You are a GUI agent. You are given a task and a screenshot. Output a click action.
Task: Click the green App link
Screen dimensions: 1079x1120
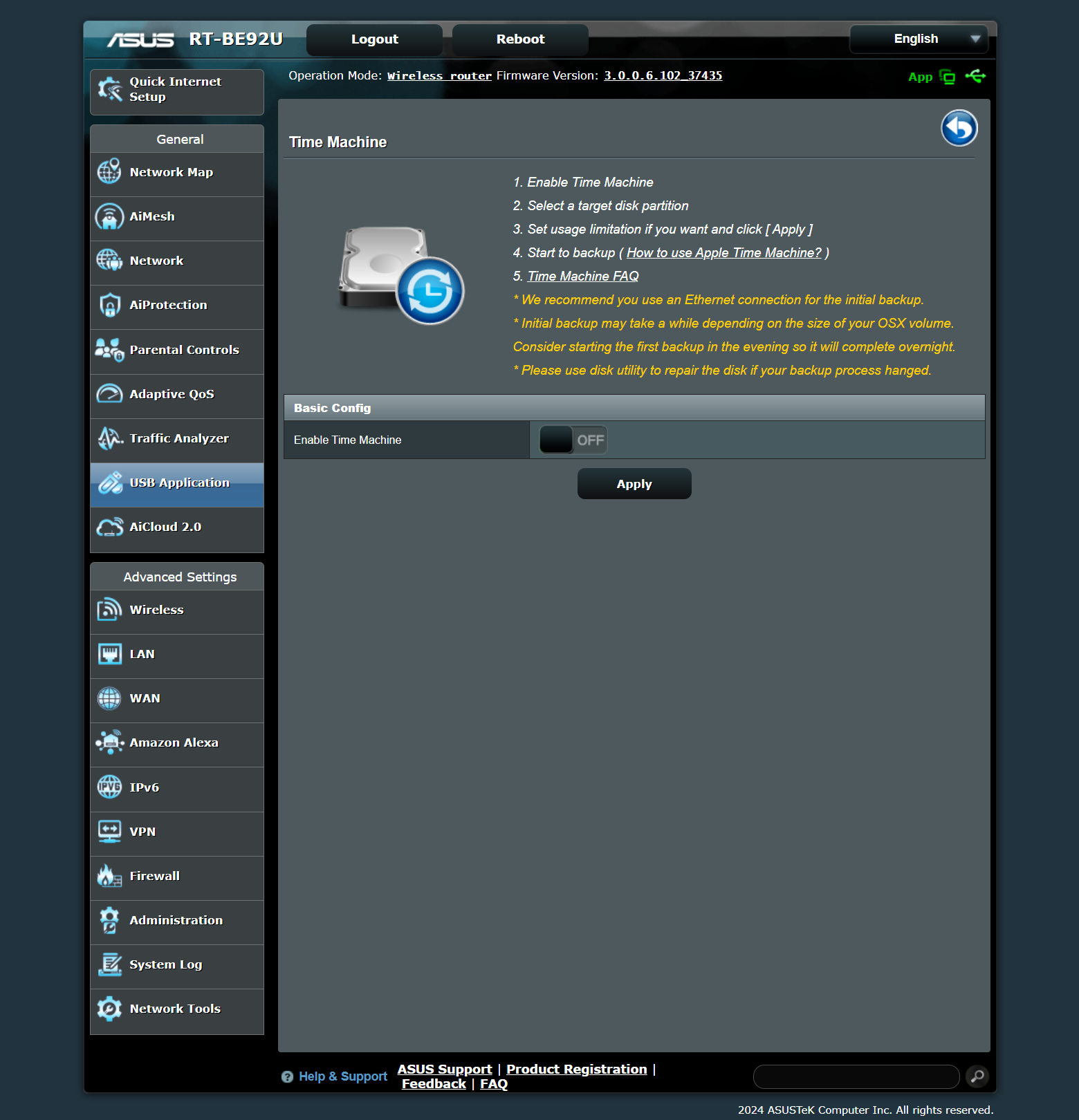(x=921, y=77)
